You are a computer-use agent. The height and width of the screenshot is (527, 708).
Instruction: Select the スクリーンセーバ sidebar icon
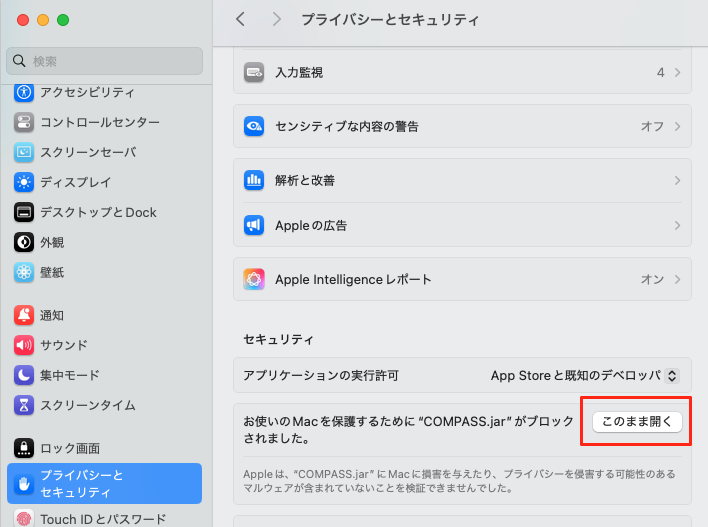24,152
